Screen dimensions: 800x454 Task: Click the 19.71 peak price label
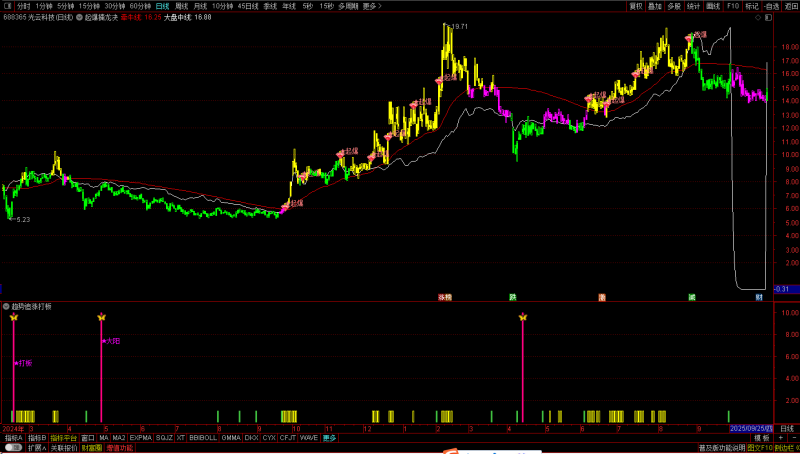459,27
